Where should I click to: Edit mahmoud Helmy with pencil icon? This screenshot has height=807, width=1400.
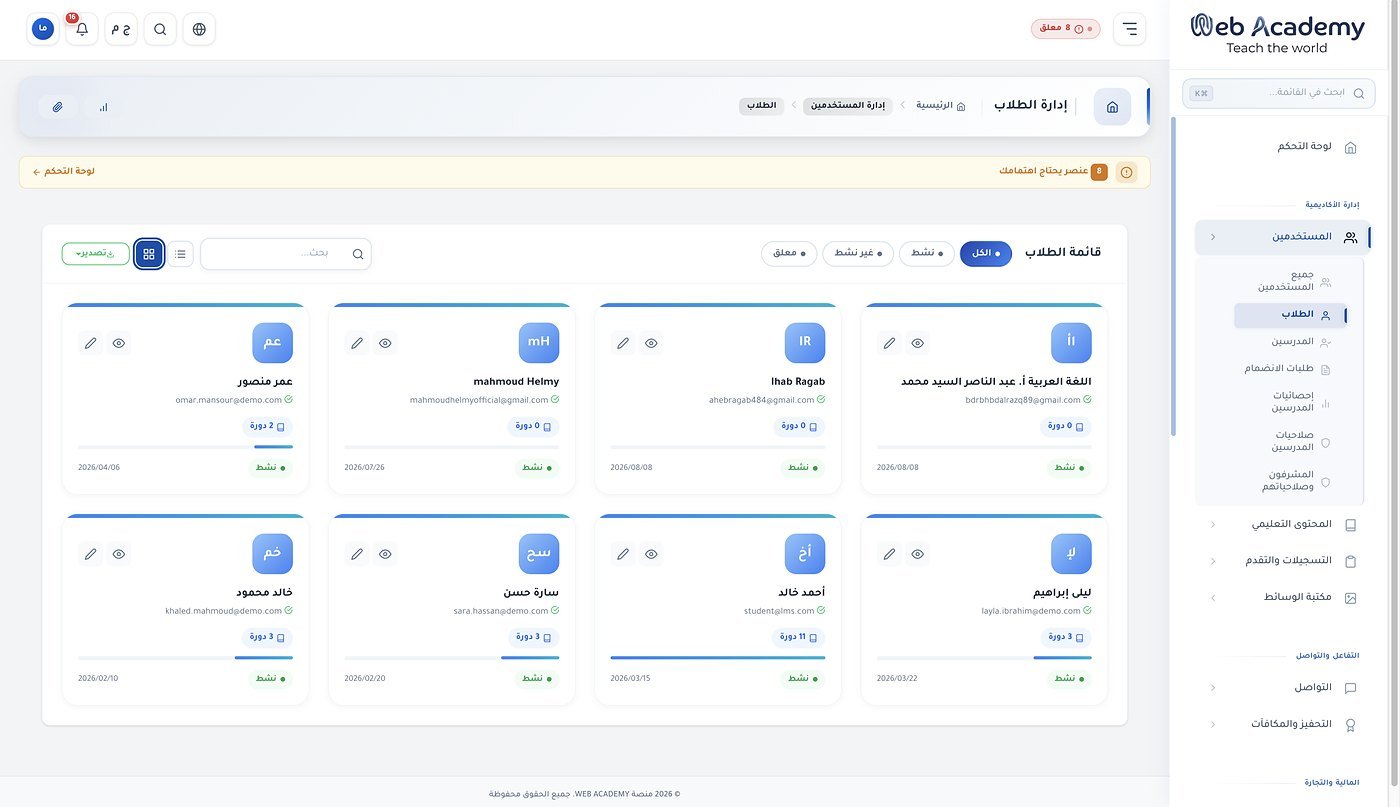357,343
